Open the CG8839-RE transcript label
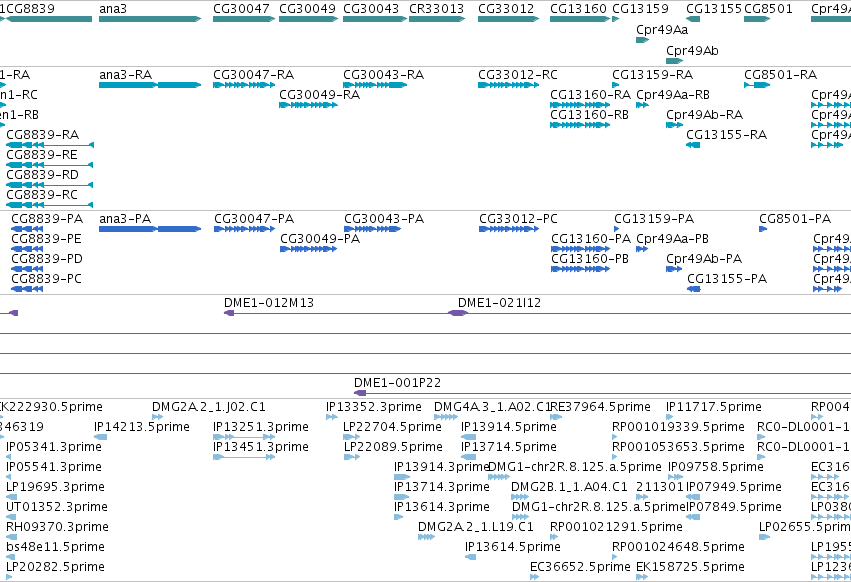Image resolution: width=851 pixels, height=582 pixels. click(42, 155)
